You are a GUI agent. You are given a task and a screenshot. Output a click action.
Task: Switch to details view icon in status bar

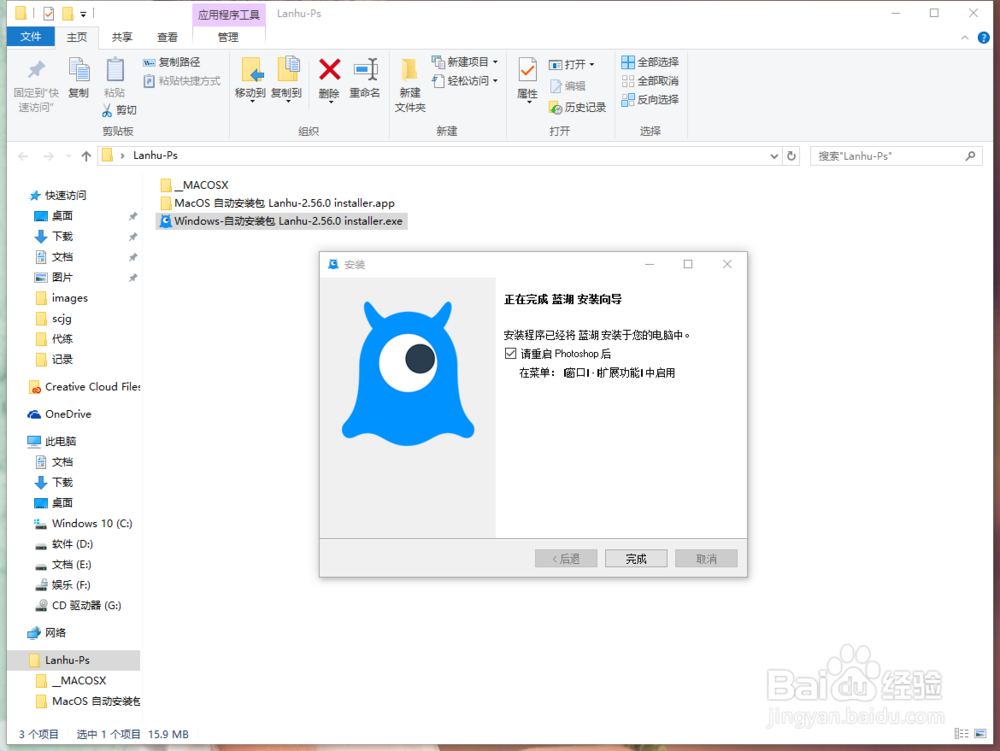coord(961,734)
